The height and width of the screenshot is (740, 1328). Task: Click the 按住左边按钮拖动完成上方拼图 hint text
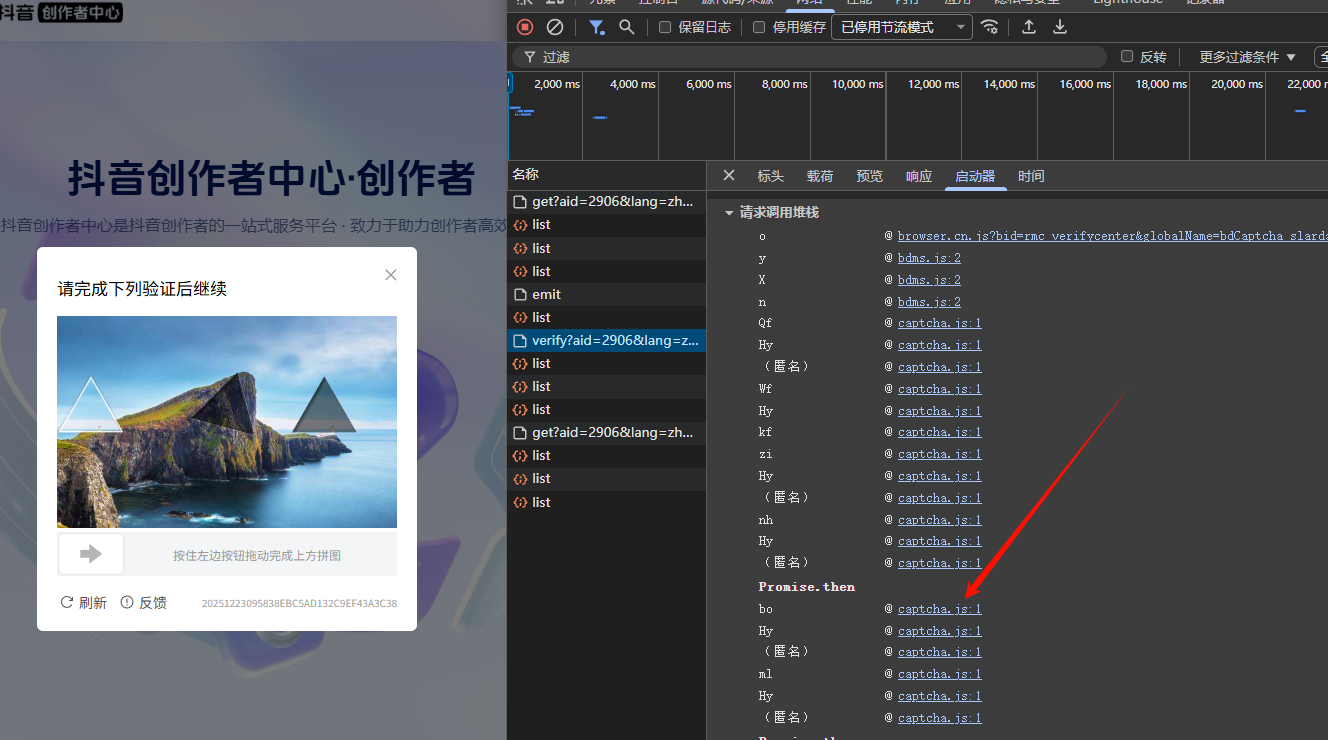point(257,555)
